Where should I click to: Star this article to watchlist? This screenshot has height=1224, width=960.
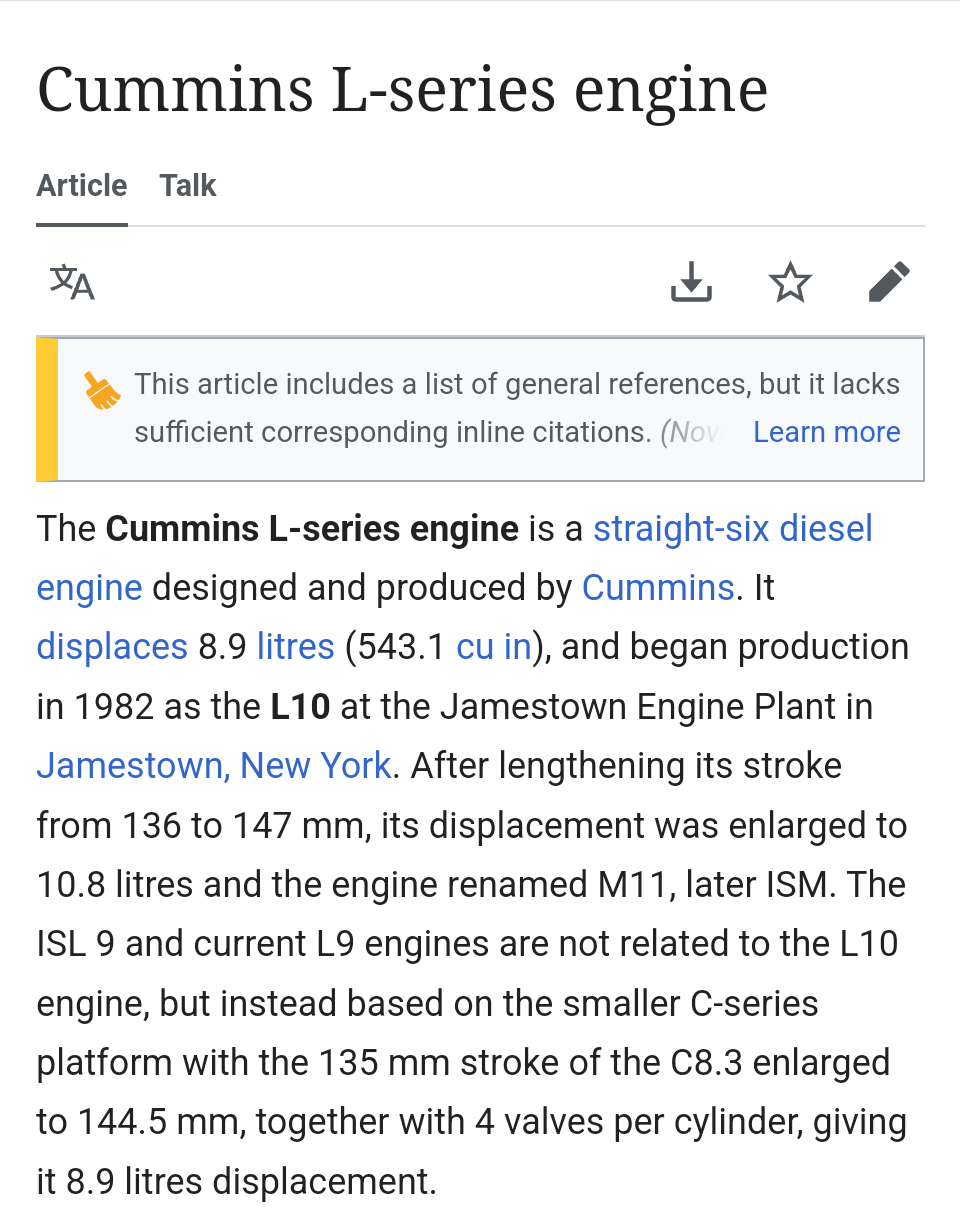(x=790, y=283)
